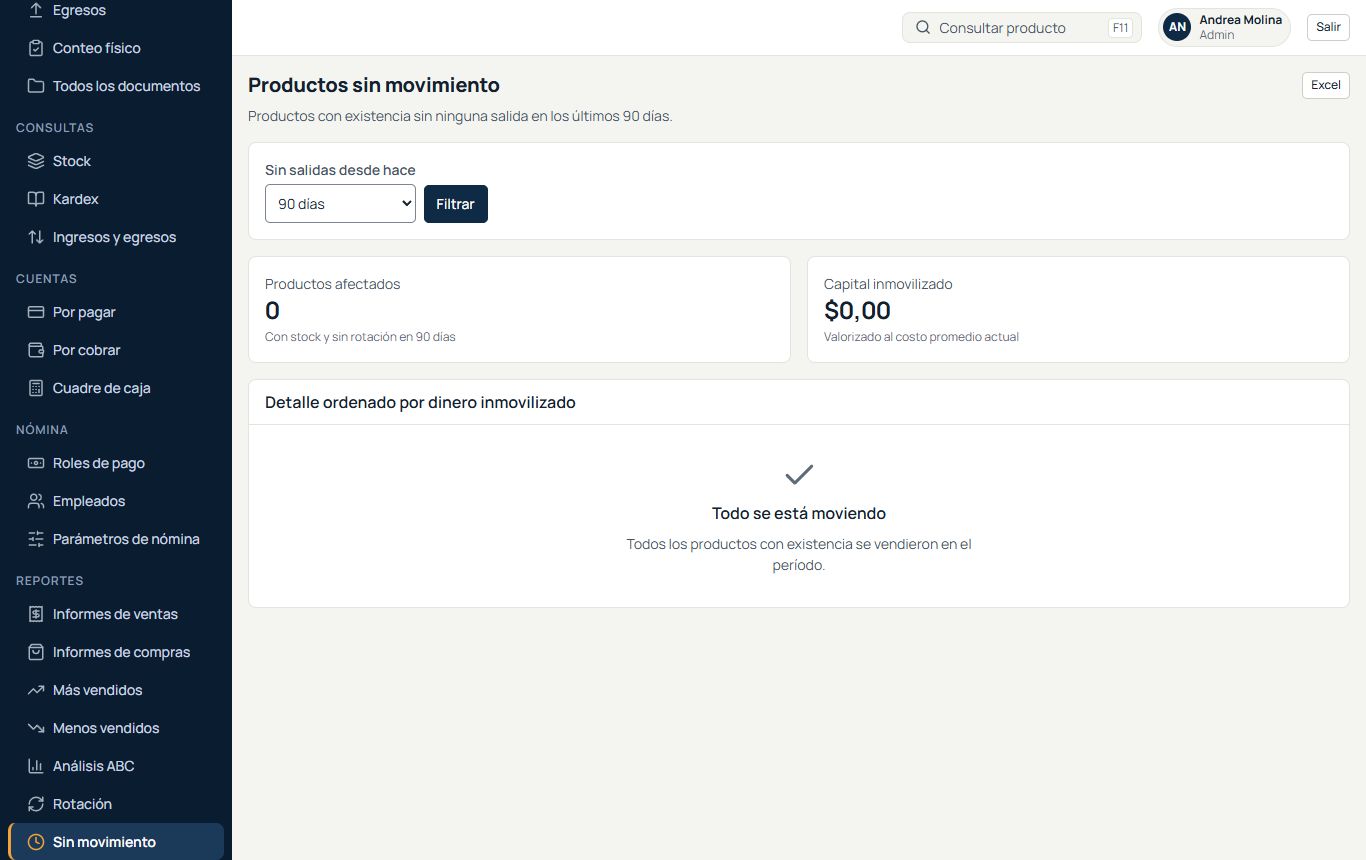Click the Por pagar card icon
The height and width of the screenshot is (860, 1366).
coord(36,312)
